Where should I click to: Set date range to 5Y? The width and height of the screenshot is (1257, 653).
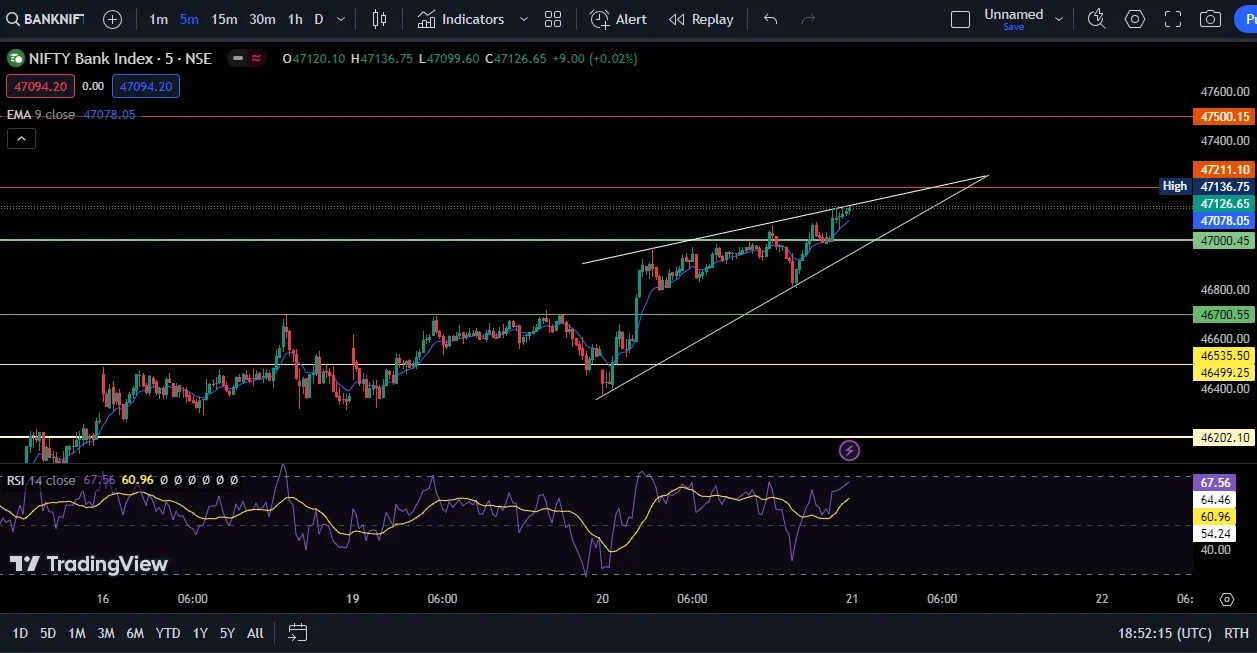(x=227, y=633)
